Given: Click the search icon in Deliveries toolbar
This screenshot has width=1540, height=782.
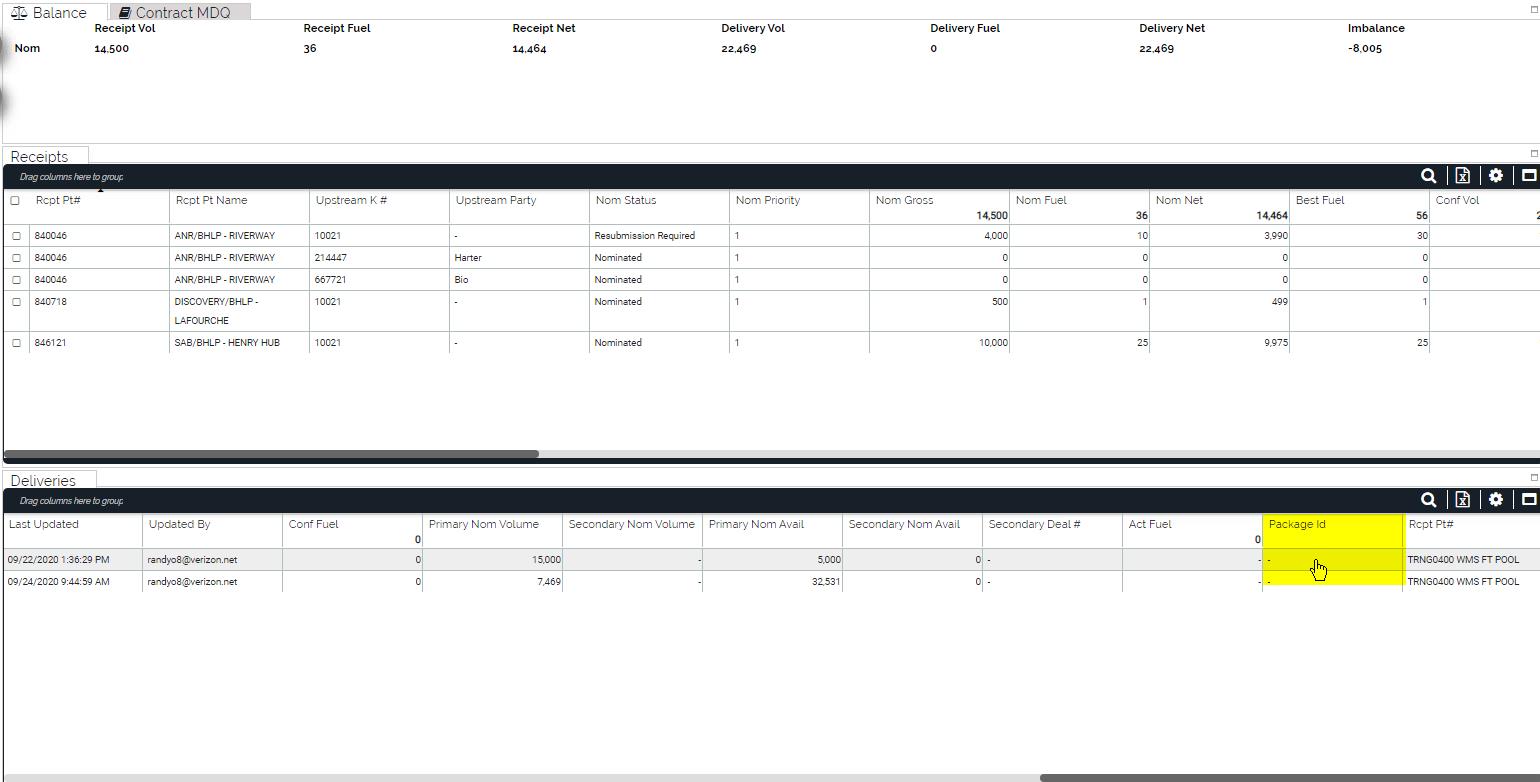Looking at the screenshot, I should tap(1428, 500).
